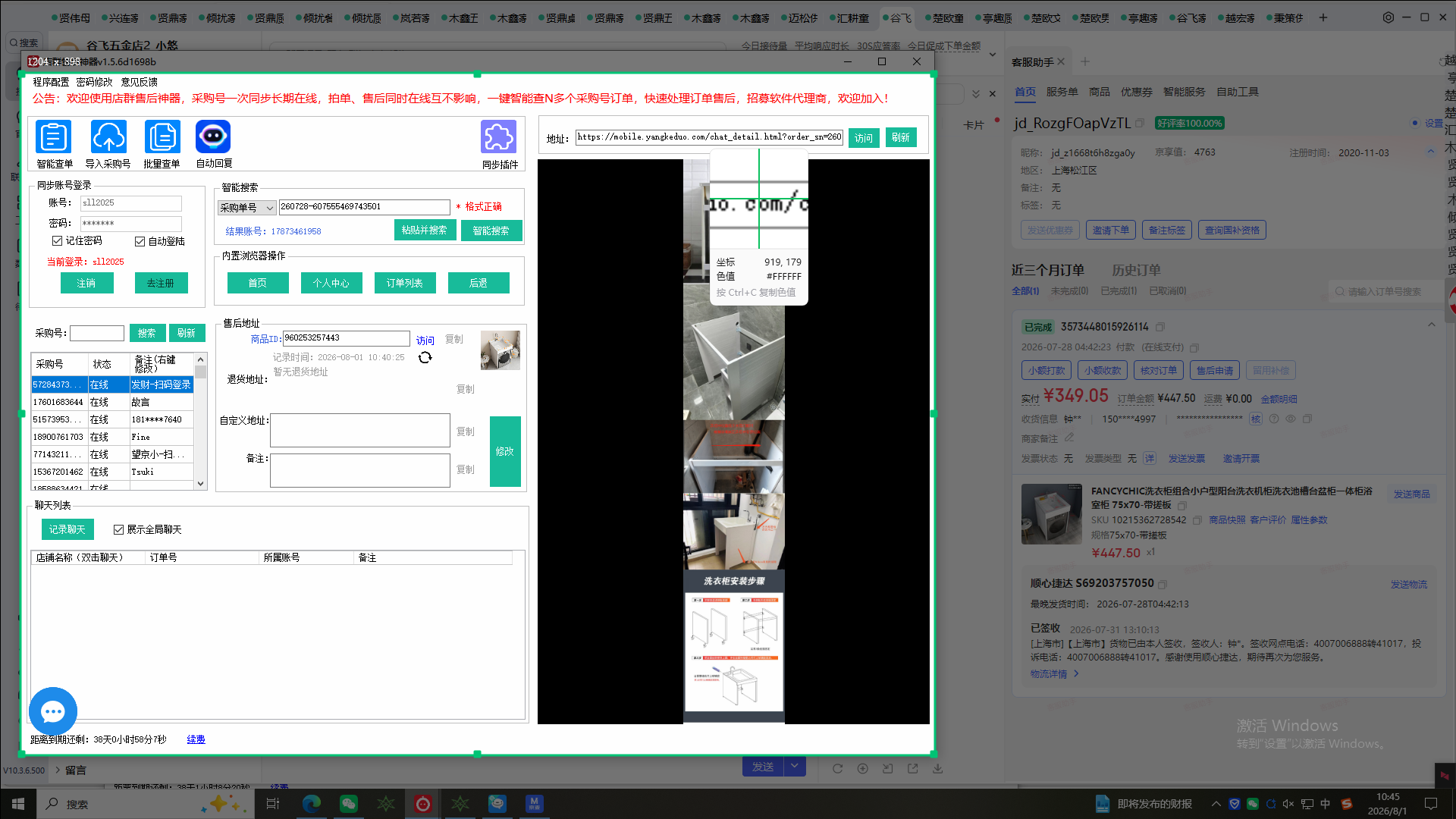Image resolution: width=1456 pixels, height=819 pixels.
Task: Switch to the 优惠券 tab
Action: tap(1136, 92)
